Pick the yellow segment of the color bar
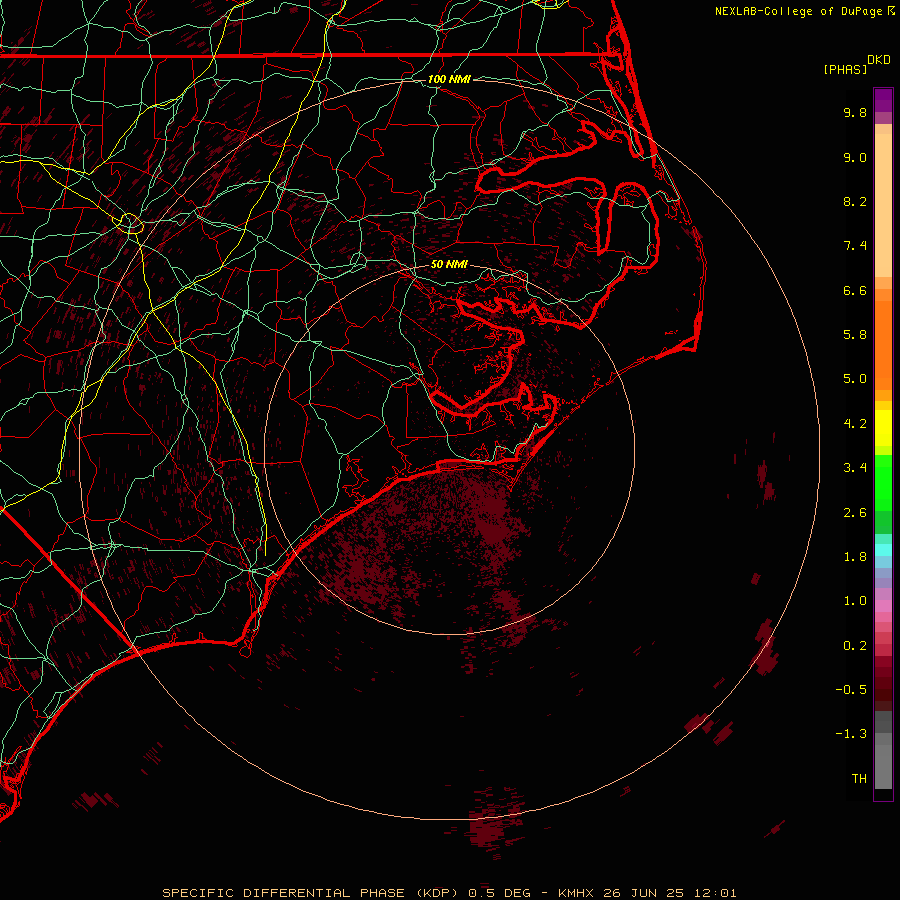The width and height of the screenshot is (900, 900). pyautogui.click(x=883, y=428)
